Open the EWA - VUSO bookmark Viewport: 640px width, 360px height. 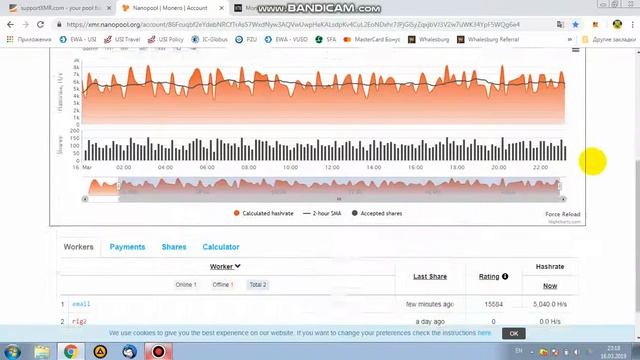(x=286, y=40)
